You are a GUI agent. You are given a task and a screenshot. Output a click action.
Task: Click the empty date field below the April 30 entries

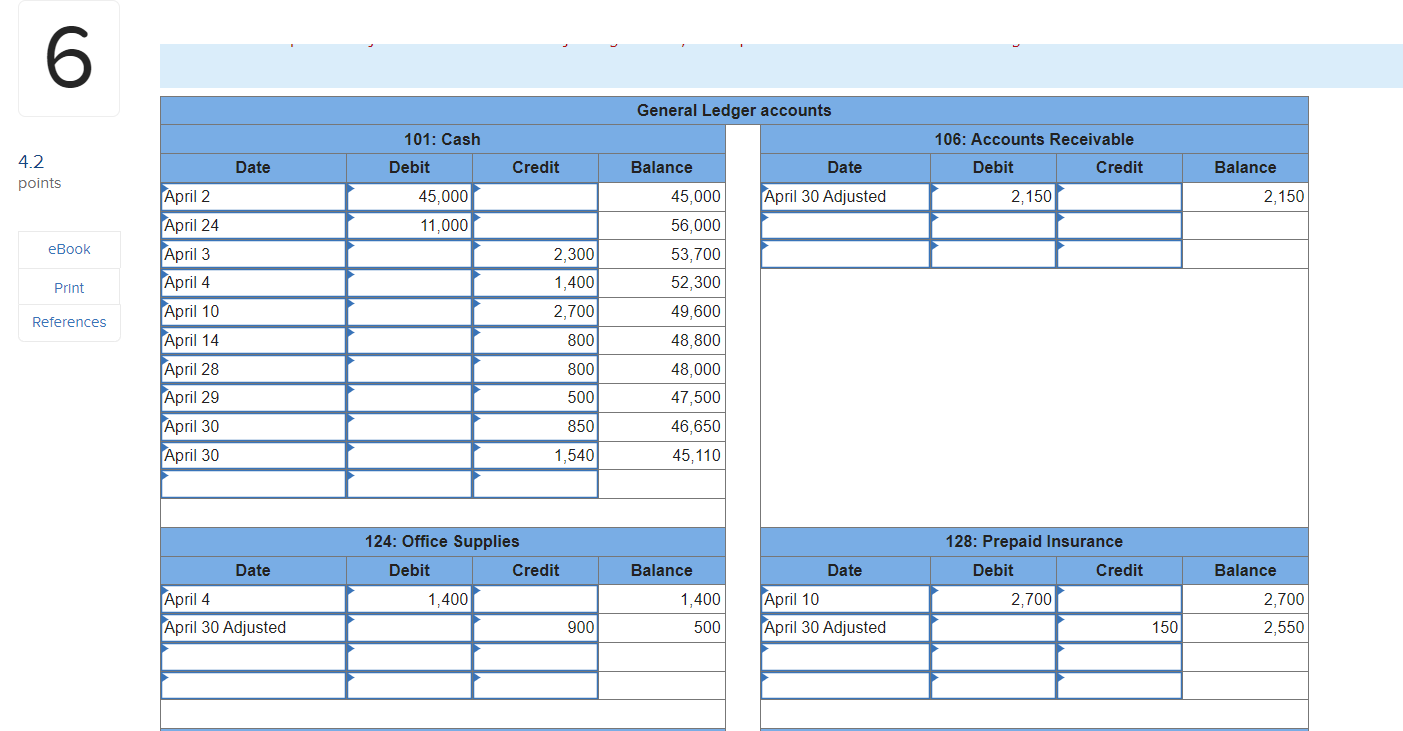click(253, 484)
